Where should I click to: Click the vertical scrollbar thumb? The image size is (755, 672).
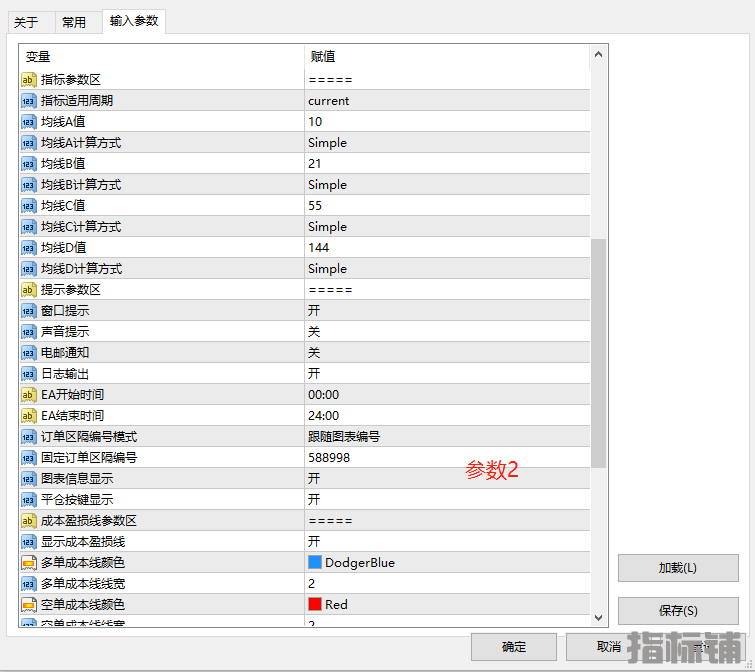click(599, 353)
